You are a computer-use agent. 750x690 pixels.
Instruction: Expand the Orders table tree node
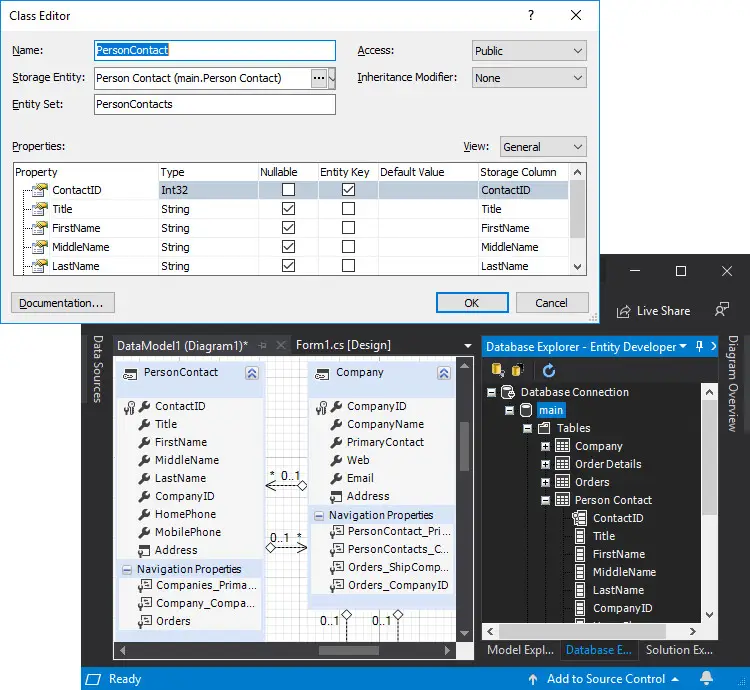point(545,482)
